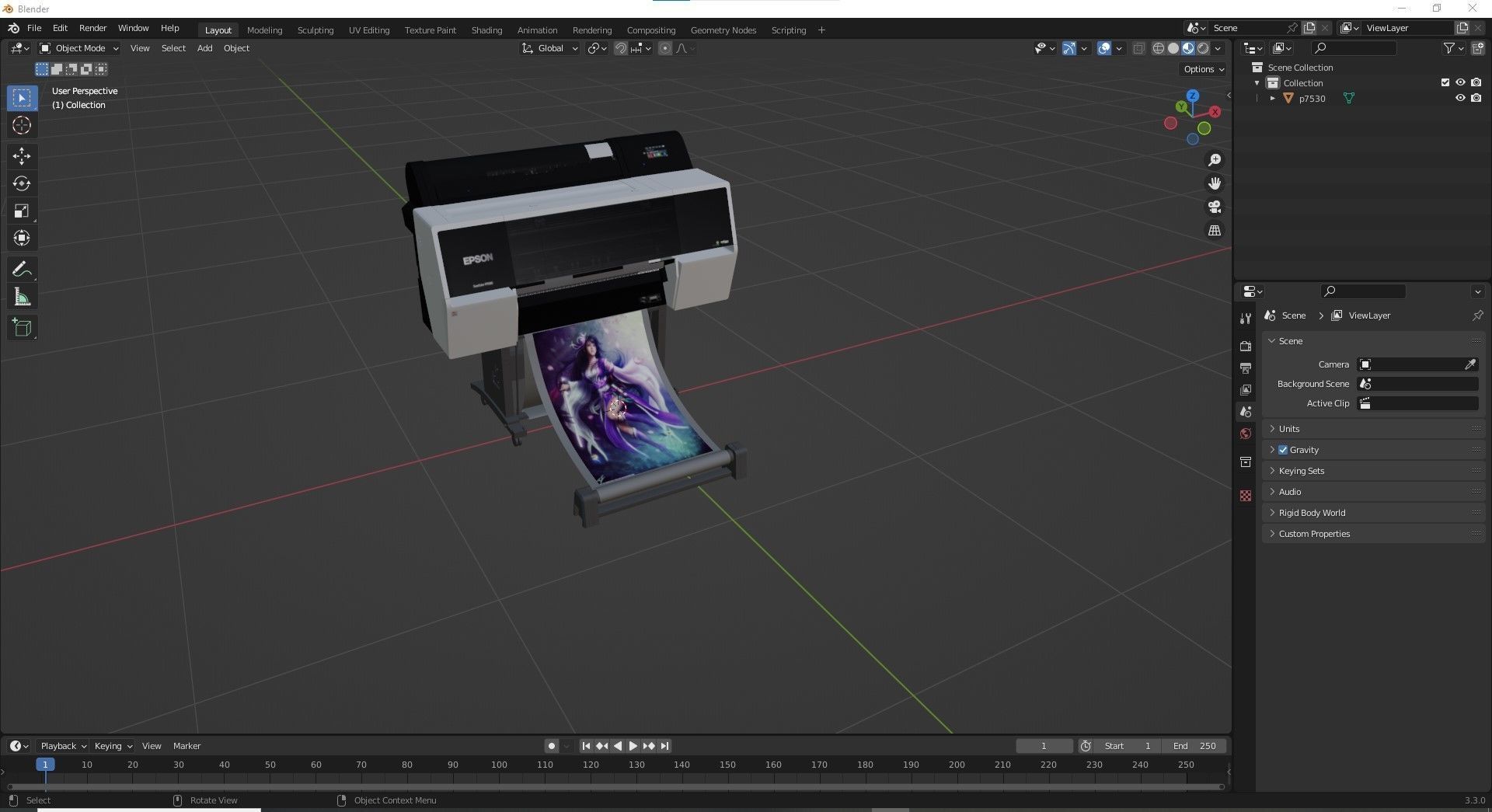Exclude Collection from view layer checkbox

(1445, 82)
